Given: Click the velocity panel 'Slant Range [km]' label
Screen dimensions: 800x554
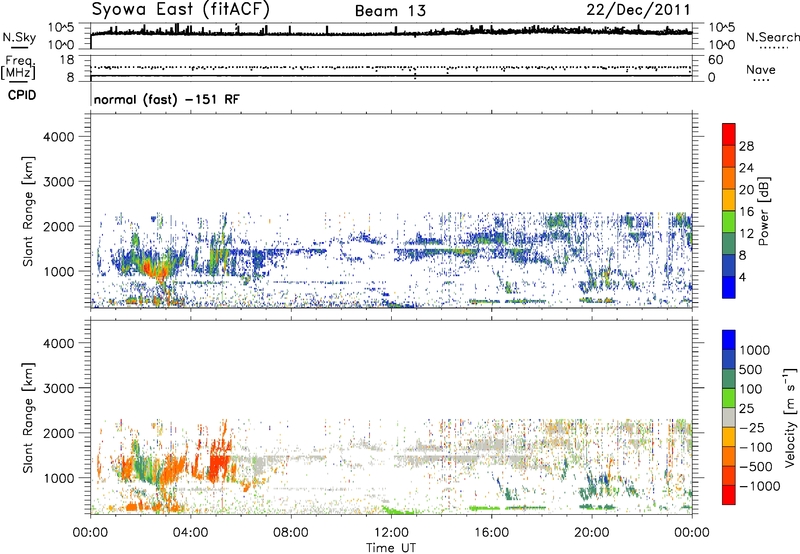Looking at the screenshot, I should [28, 417].
